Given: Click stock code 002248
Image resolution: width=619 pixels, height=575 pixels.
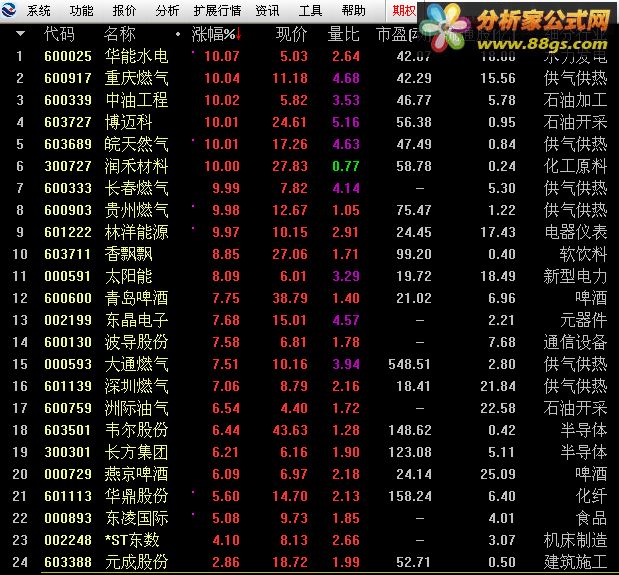Looking at the screenshot, I should click(68, 540).
